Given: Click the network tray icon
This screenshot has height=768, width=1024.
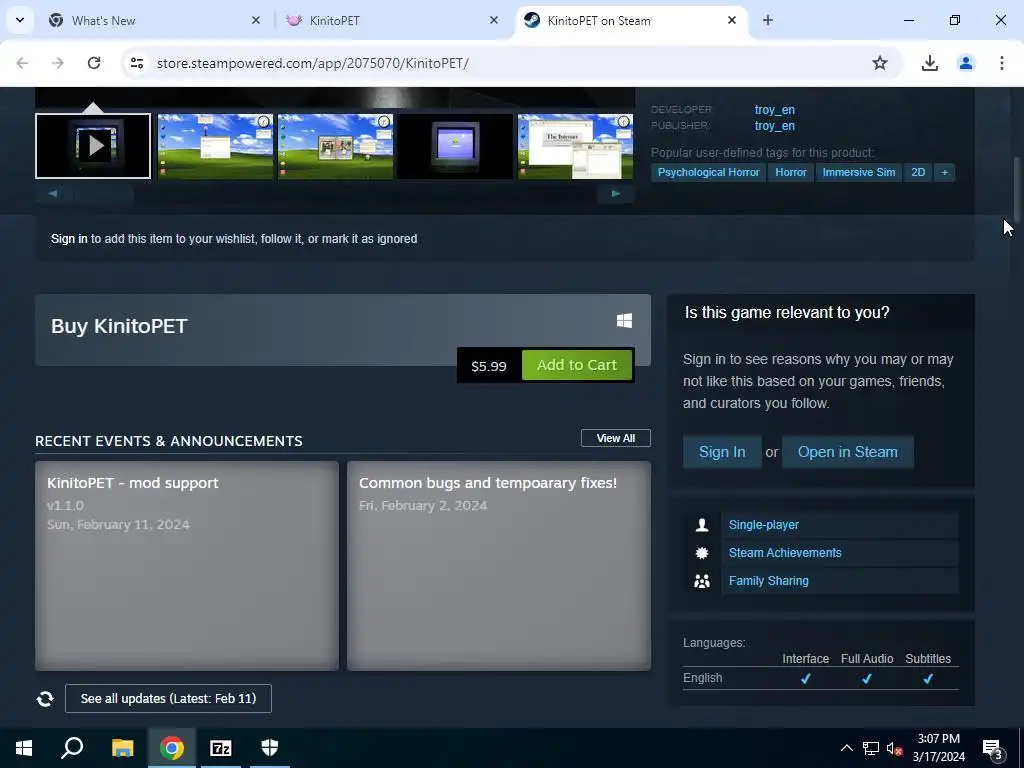Looking at the screenshot, I should 871,748.
